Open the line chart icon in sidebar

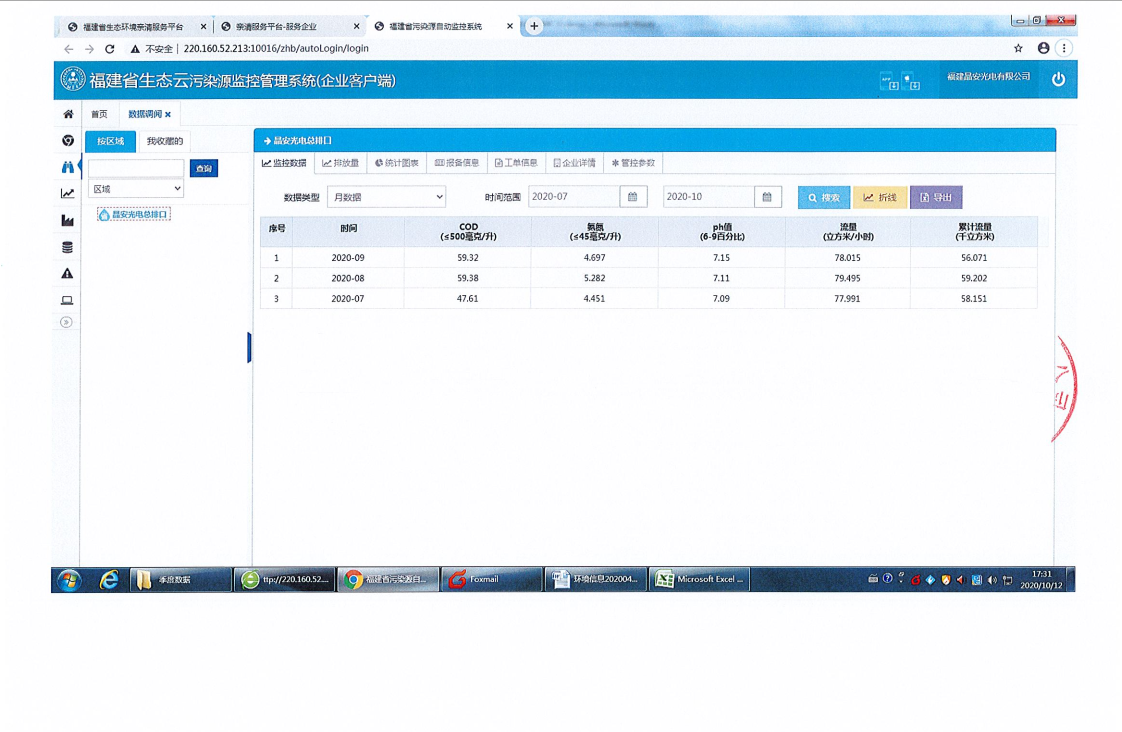[x=68, y=194]
